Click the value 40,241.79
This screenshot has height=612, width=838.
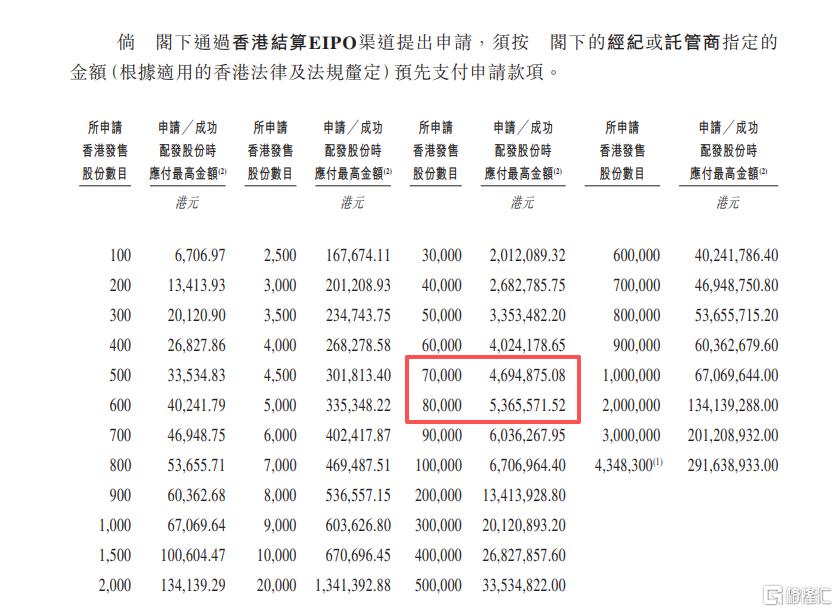click(x=196, y=405)
